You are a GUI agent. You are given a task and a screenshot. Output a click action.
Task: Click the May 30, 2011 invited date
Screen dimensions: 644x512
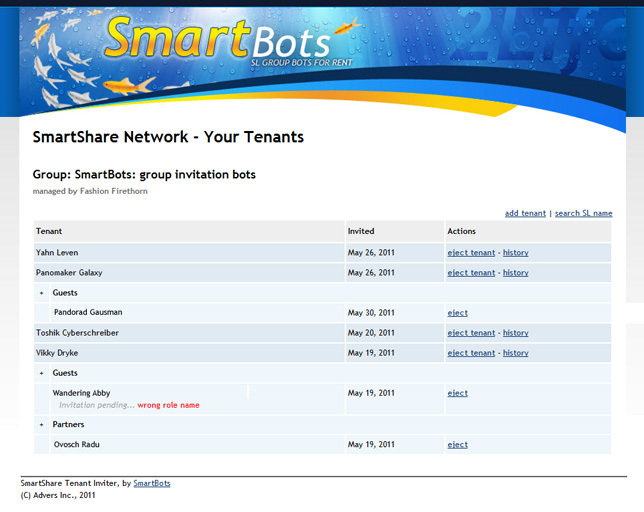click(x=371, y=313)
